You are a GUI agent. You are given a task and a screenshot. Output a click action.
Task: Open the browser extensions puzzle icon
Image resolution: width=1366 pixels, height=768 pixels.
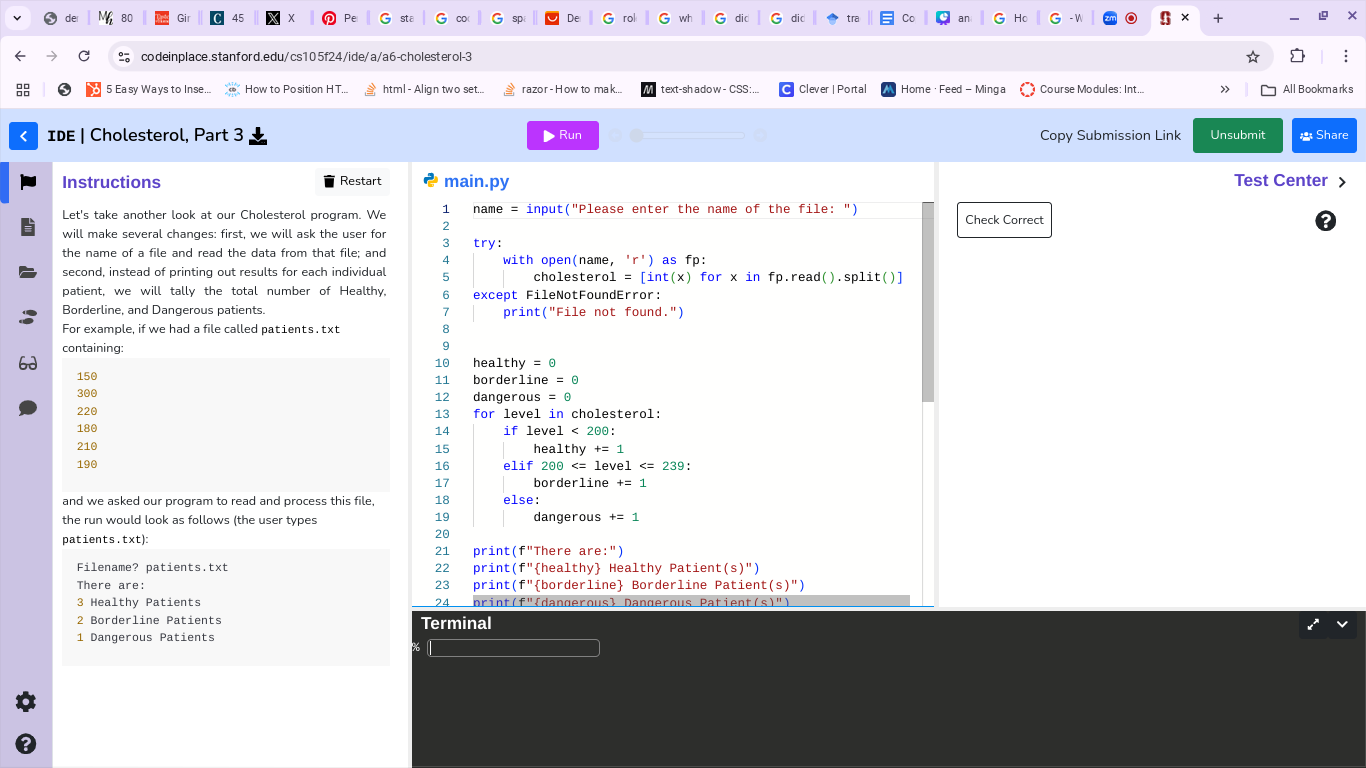click(1298, 56)
